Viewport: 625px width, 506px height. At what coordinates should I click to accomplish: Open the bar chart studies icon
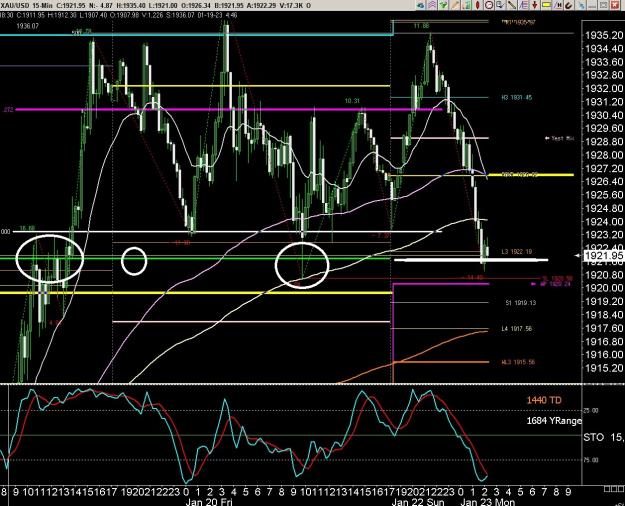pos(466,5)
